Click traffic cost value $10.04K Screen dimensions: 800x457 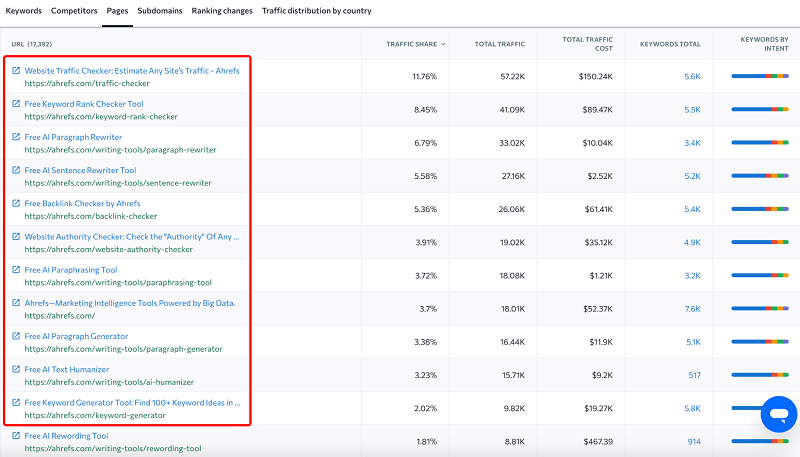pos(597,143)
